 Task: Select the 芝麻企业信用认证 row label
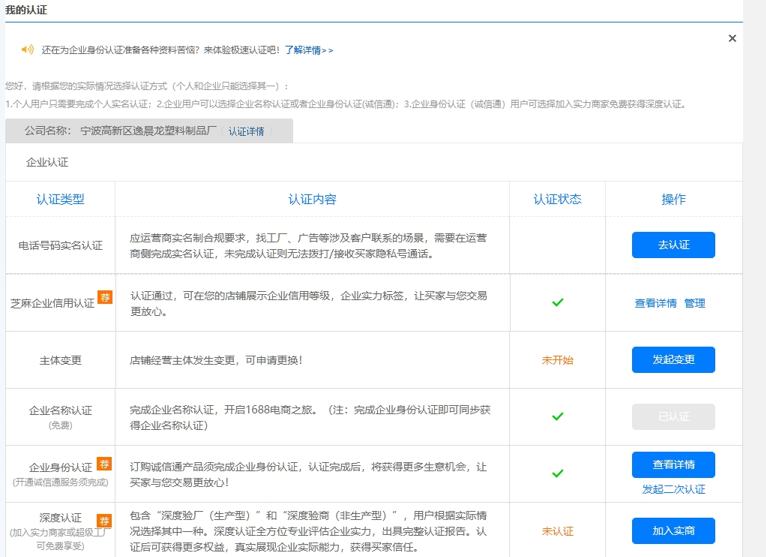(x=52, y=303)
